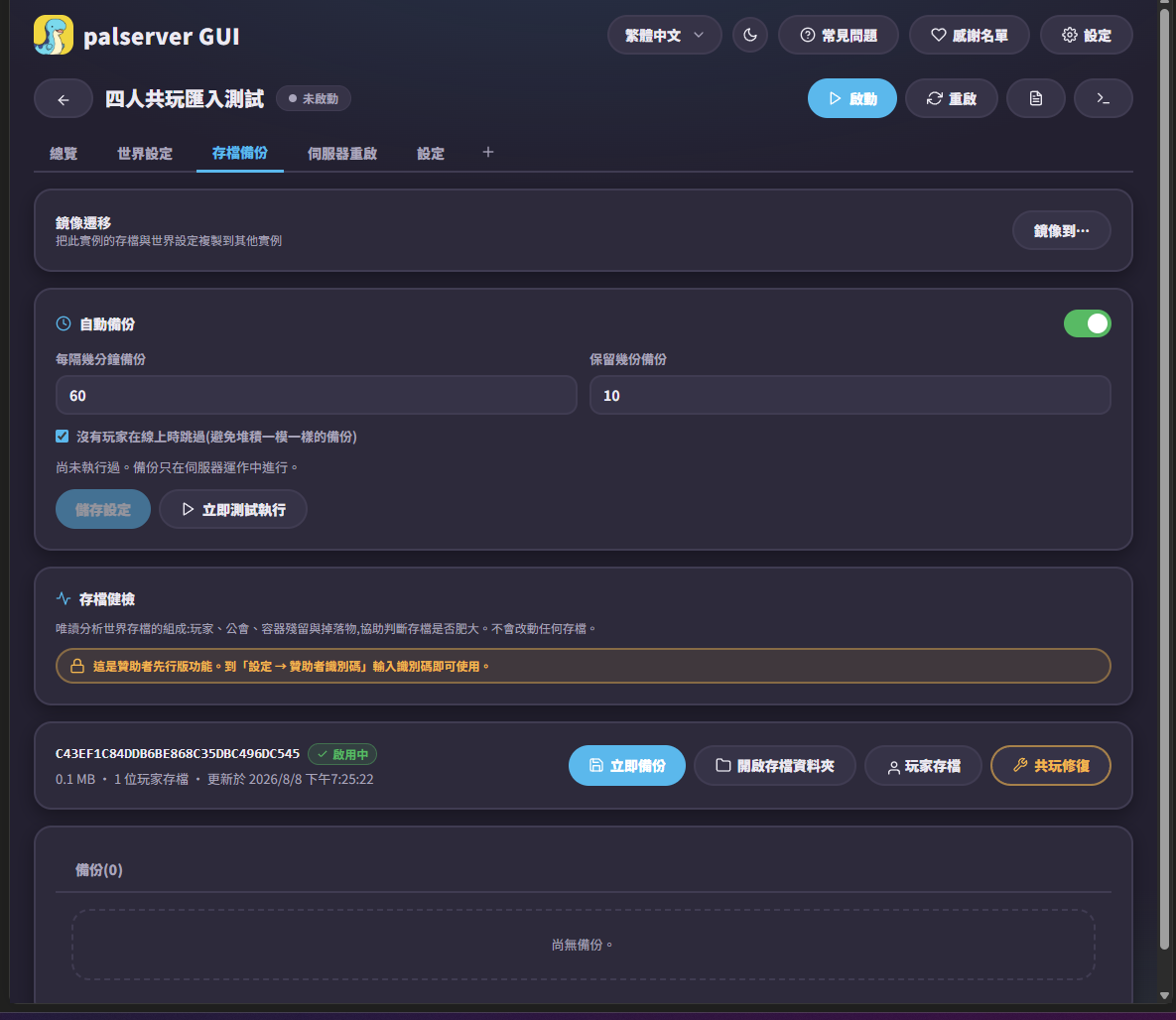The image size is (1176, 1020).
Task: Open the 設定 gear button in header
Action: coord(1086,36)
